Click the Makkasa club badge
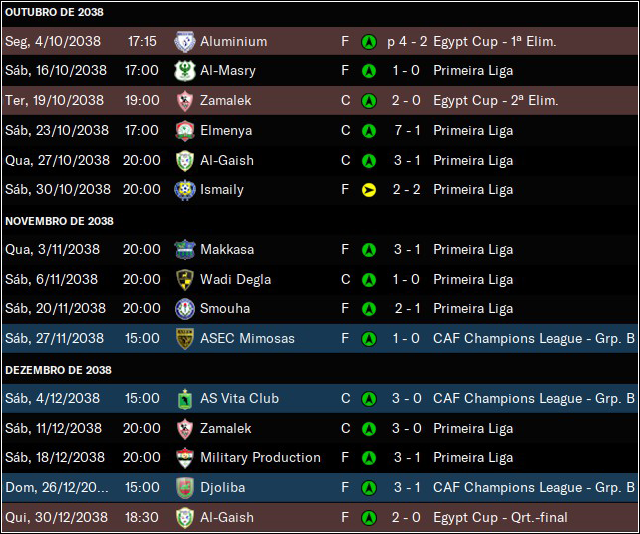Screen dimensions: 640x534 coord(184,249)
